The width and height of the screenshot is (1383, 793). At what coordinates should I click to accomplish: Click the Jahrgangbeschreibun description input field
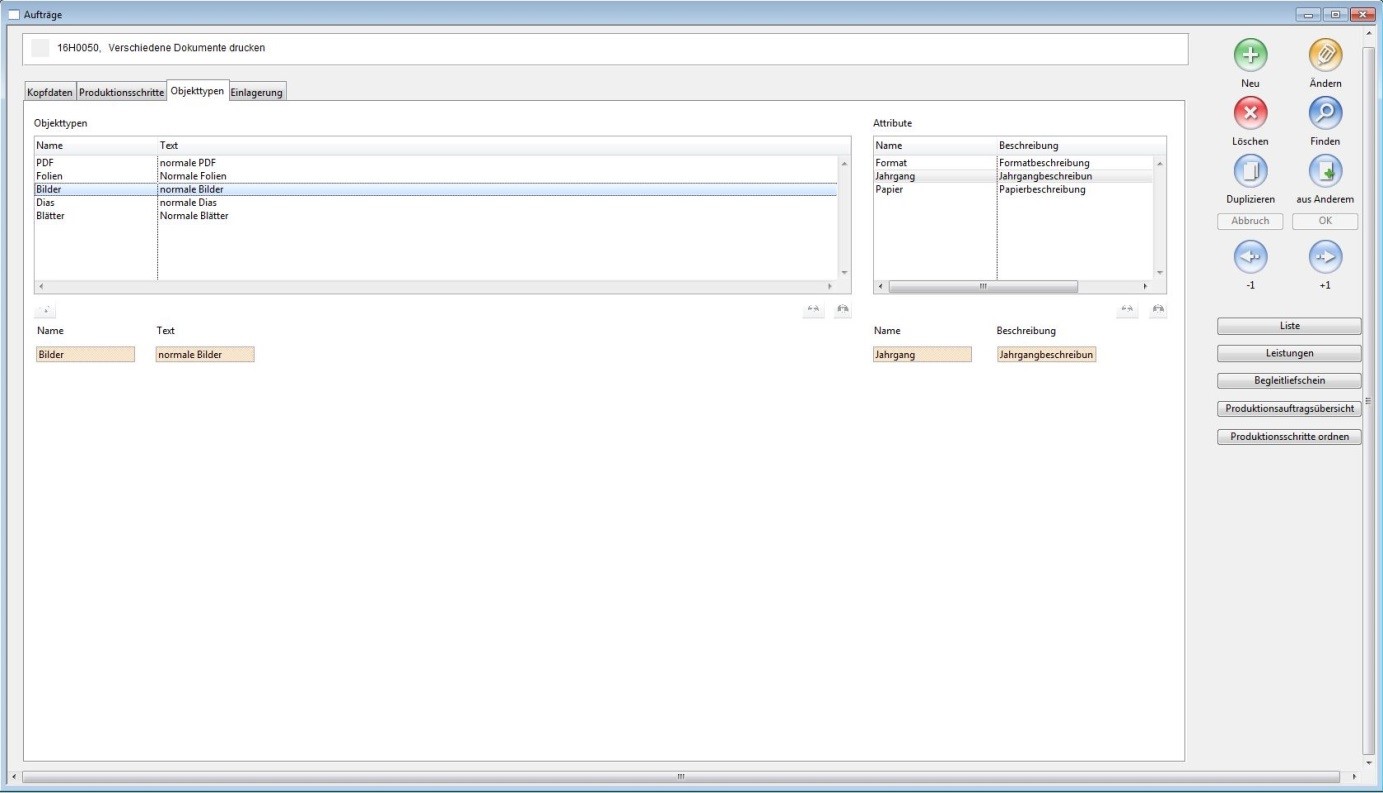pos(1046,355)
